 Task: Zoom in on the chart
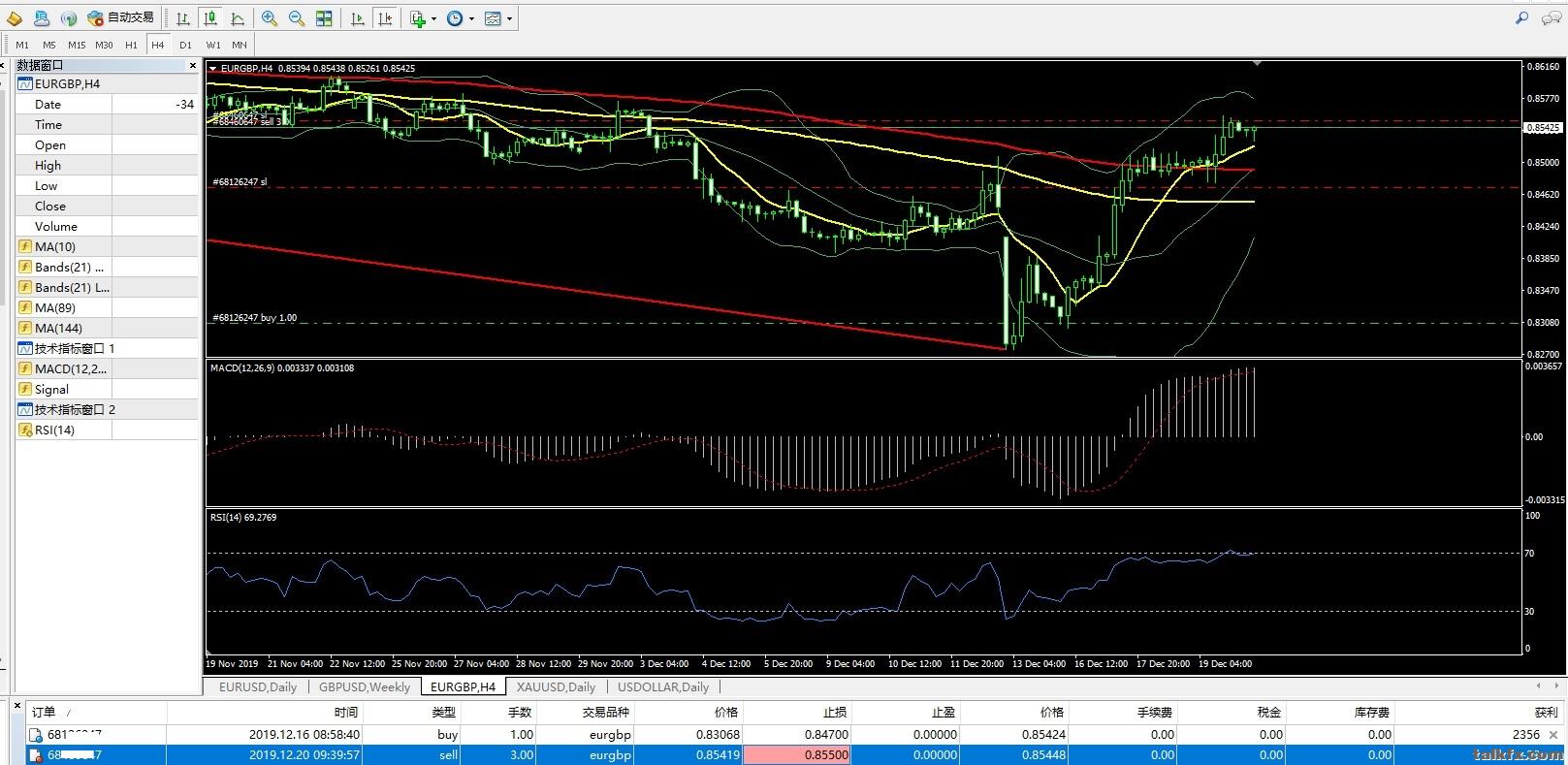tap(270, 17)
